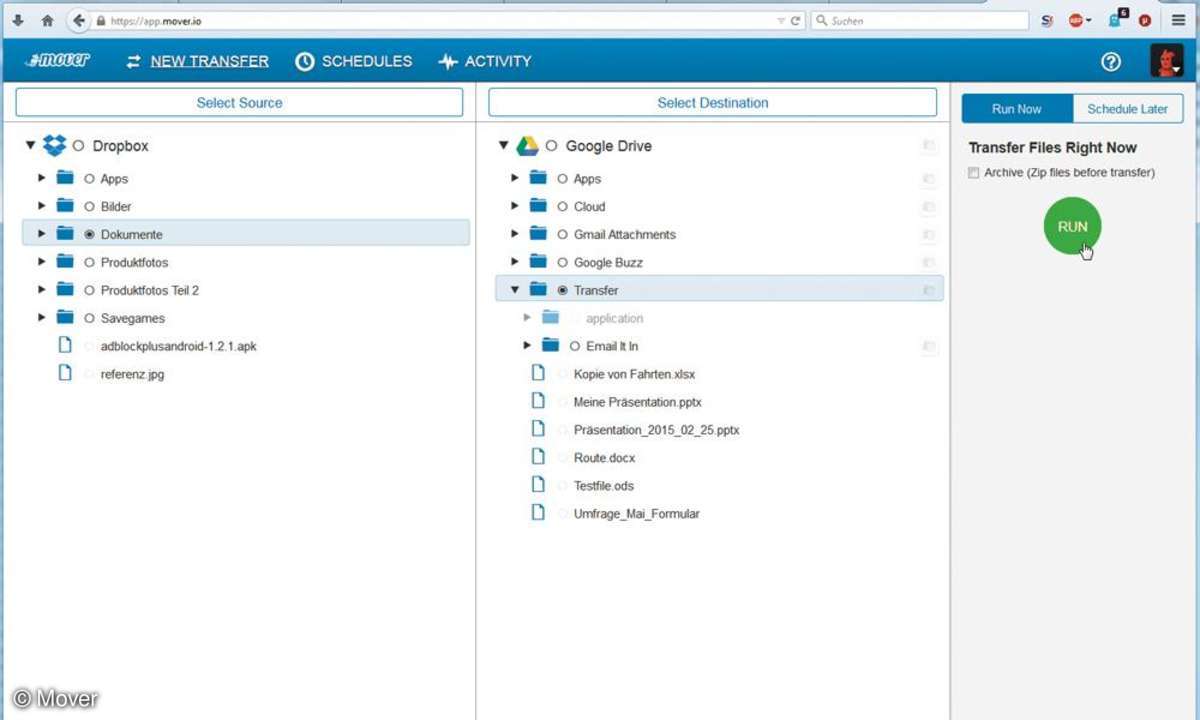Select the Kopie von Fahrten.xlsx file name

click(x=634, y=374)
